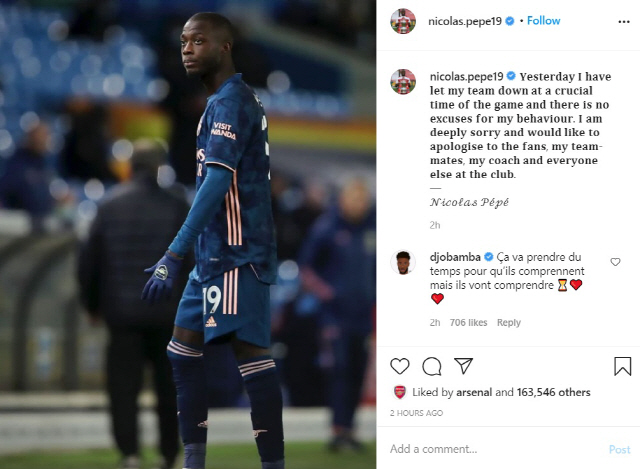Viewport: 640px width, 469px height.
Task: Open djobamba profile avatar
Action: point(403,262)
